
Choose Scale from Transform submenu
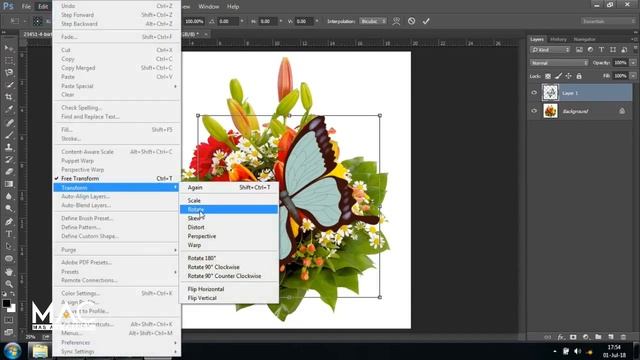point(229,200)
